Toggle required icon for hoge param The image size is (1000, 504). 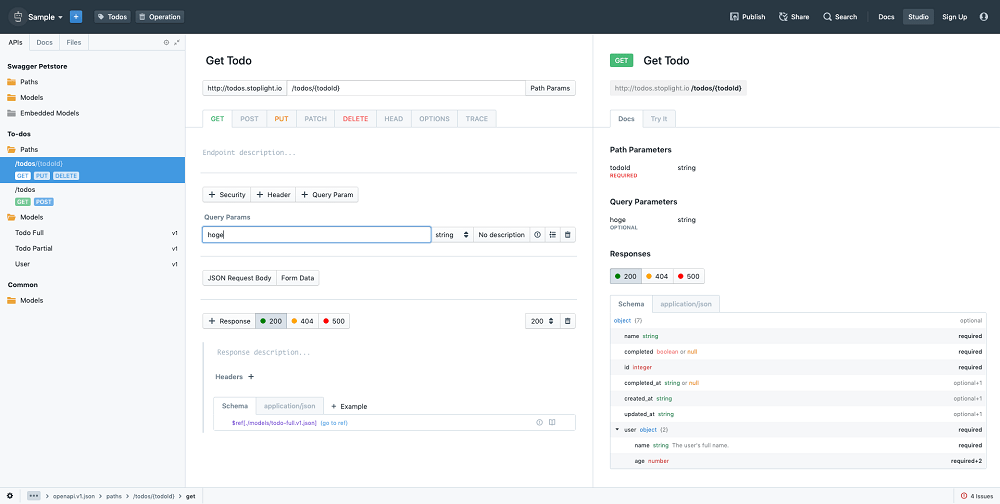537,235
